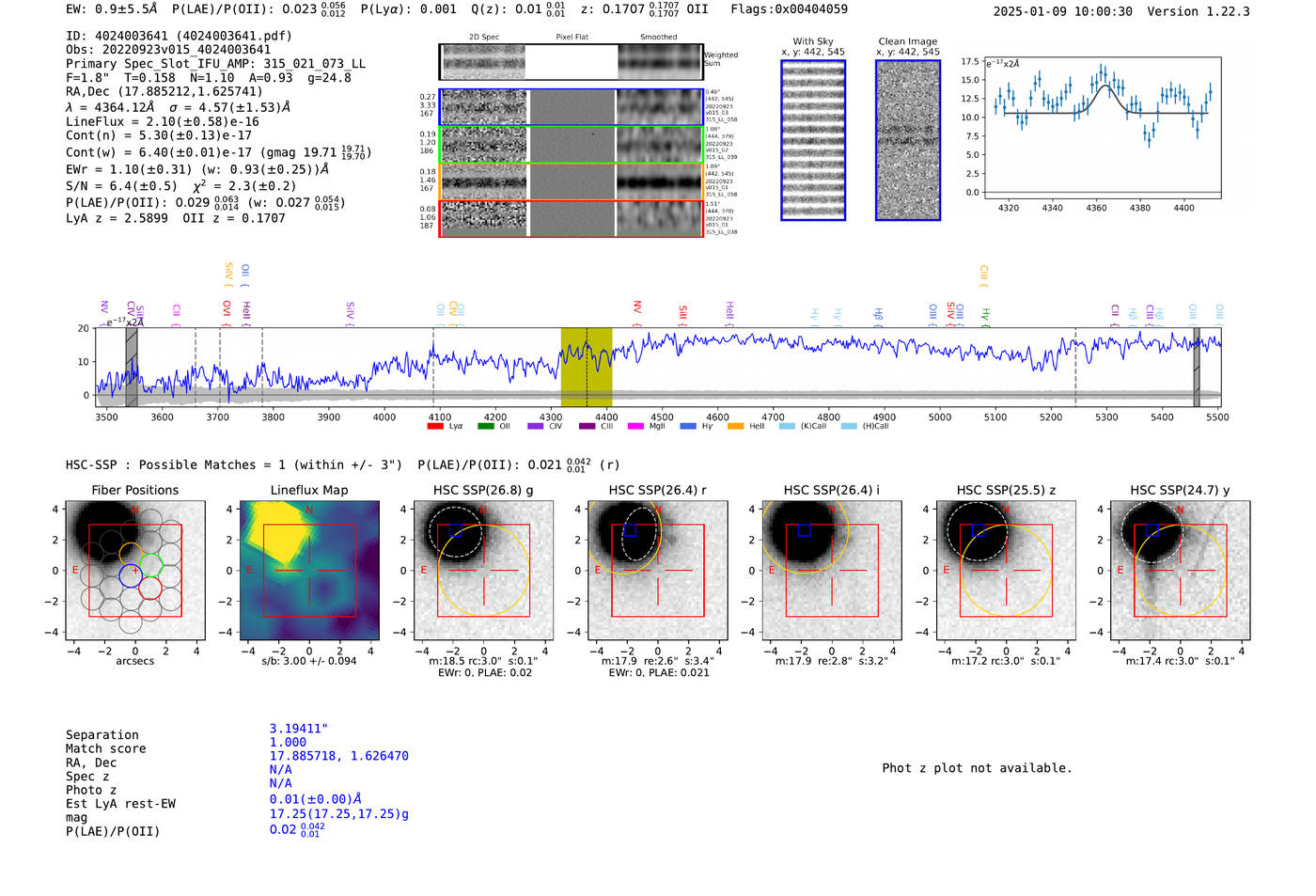Select the red-bordered 2D spectrum fiber row
This screenshot has height=896, width=1316.
(x=572, y=218)
